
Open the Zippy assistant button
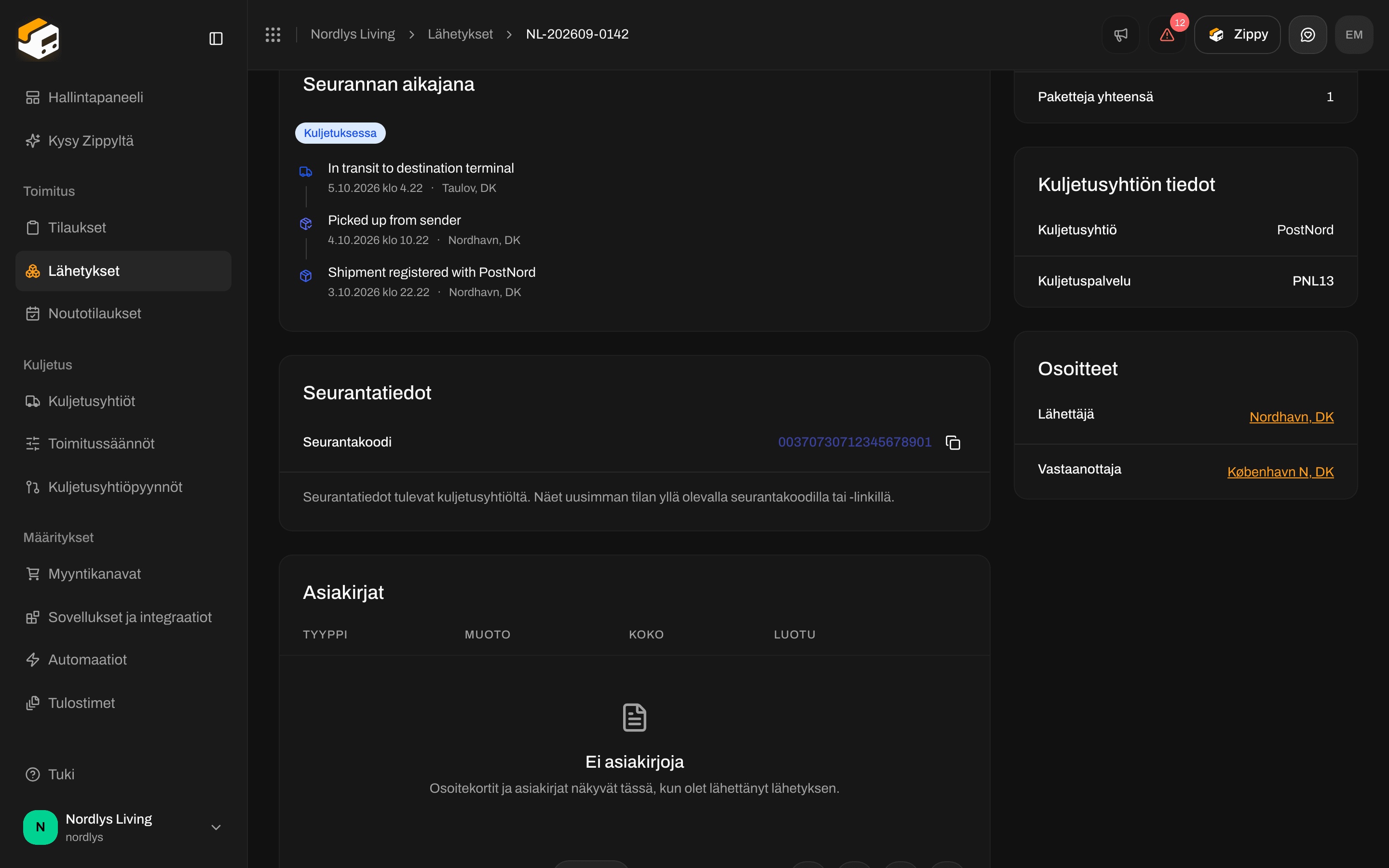[x=1237, y=34]
